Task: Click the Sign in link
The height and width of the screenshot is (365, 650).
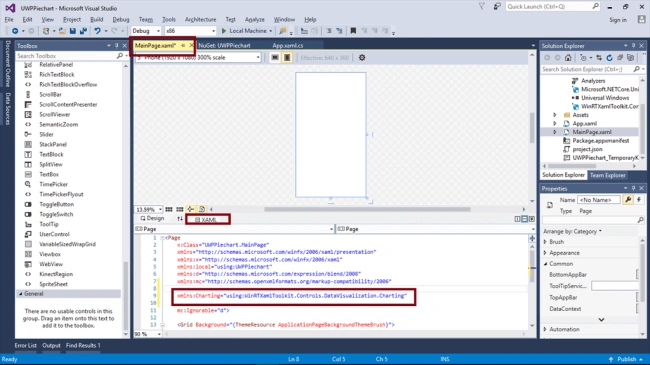Action: 618,20
